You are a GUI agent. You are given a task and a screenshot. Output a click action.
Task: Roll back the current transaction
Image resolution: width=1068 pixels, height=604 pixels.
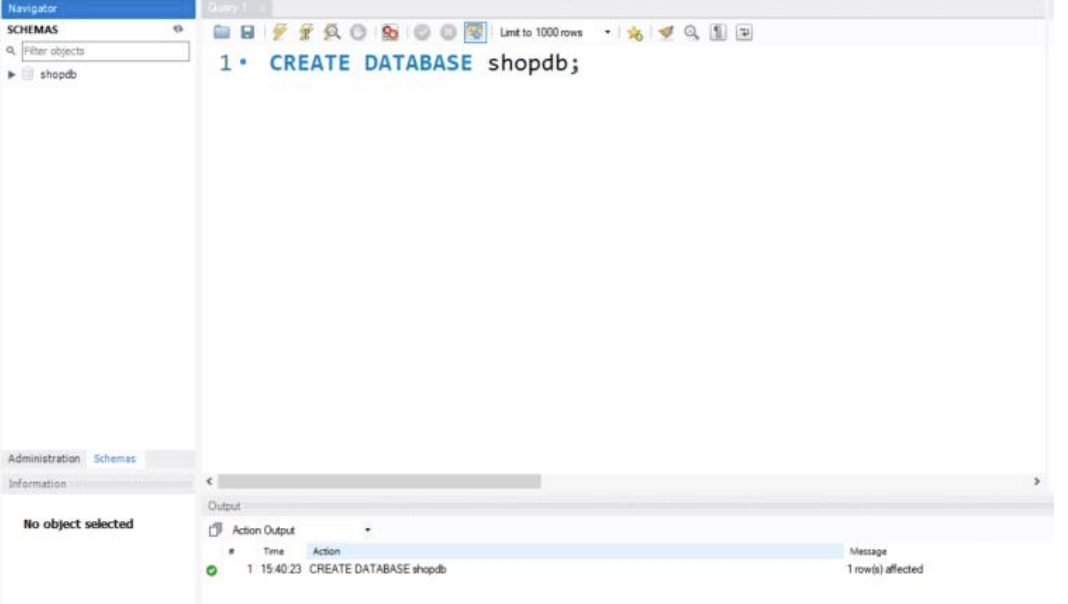point(448,32)
